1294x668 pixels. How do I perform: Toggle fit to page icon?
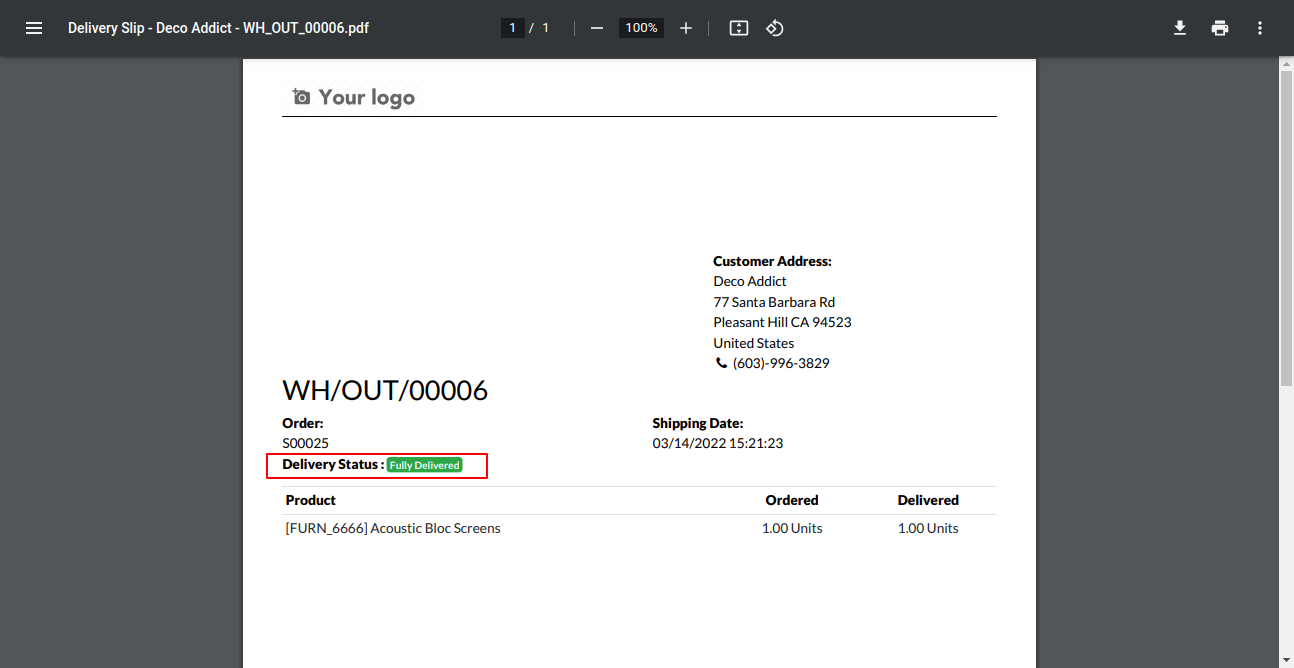pyautogui.click(x=739, y=28)
